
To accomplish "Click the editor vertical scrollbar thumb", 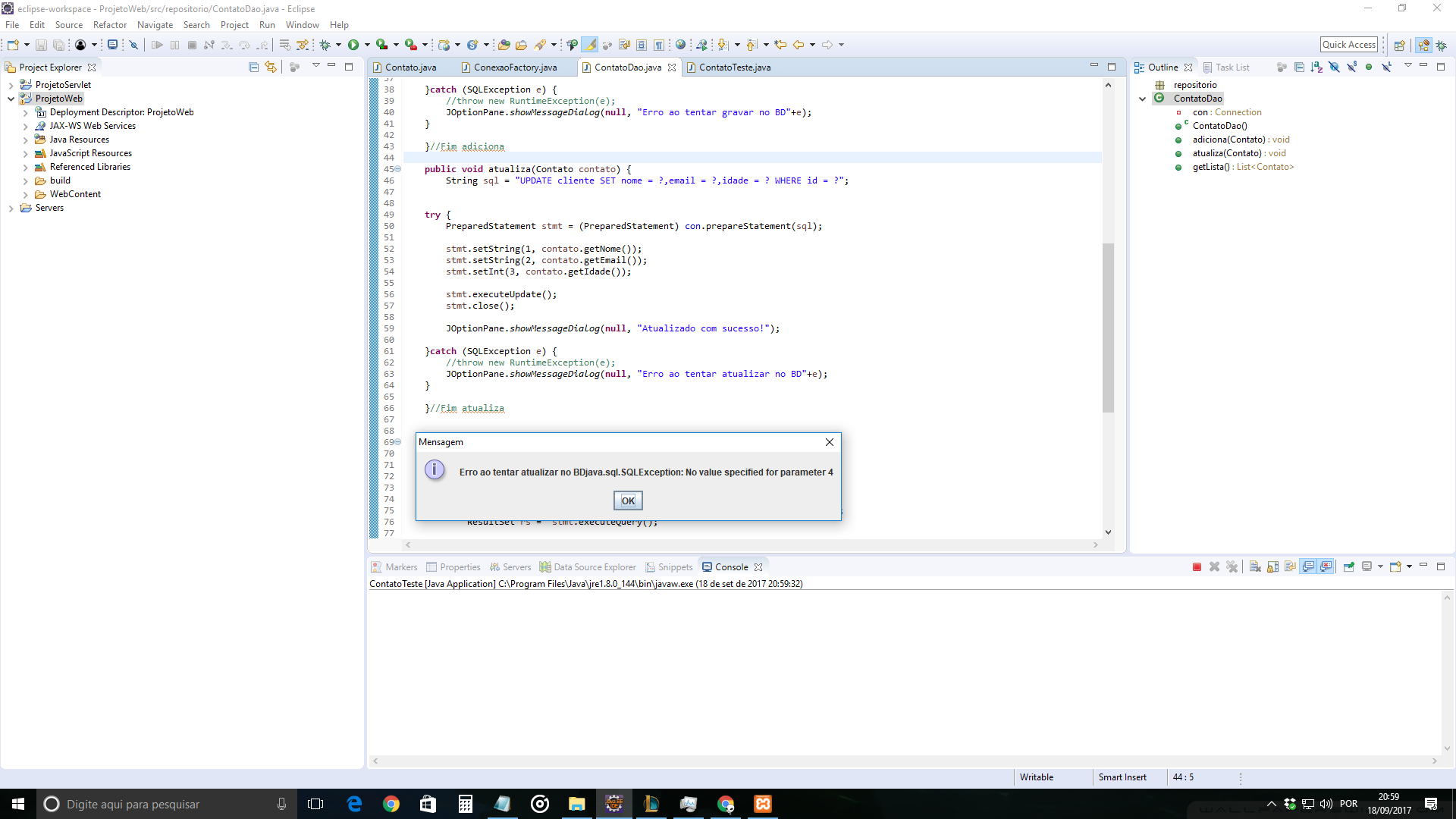I will 1108,326.
